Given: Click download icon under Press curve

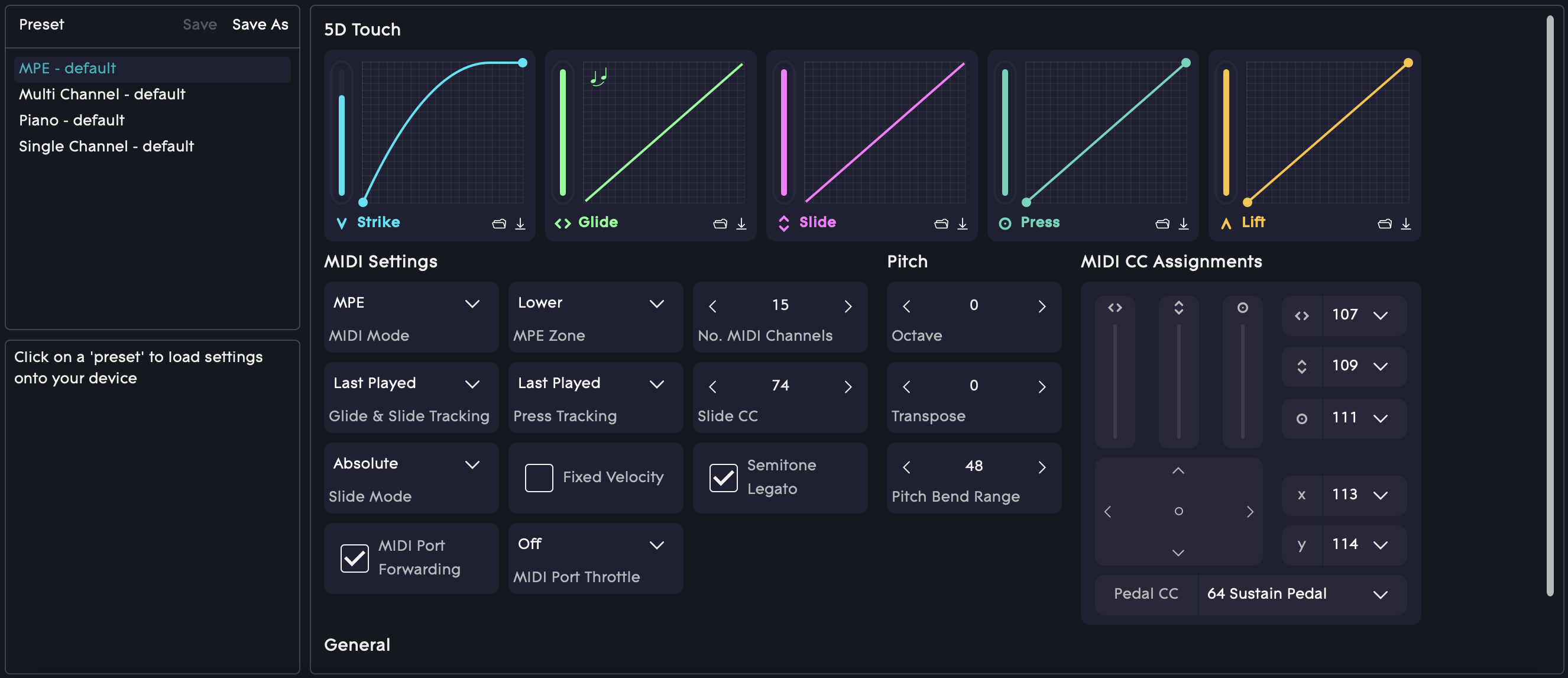Looking at the screenshot, I should (x=1183, y=224).
